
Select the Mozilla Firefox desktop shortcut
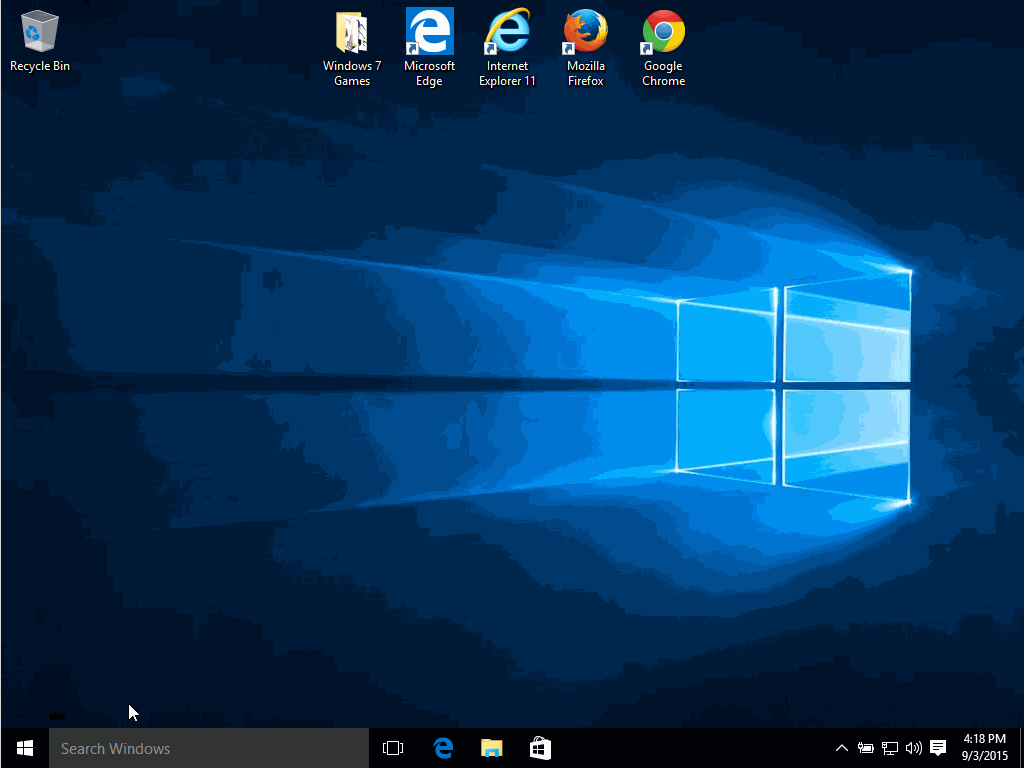coord(586,48)
